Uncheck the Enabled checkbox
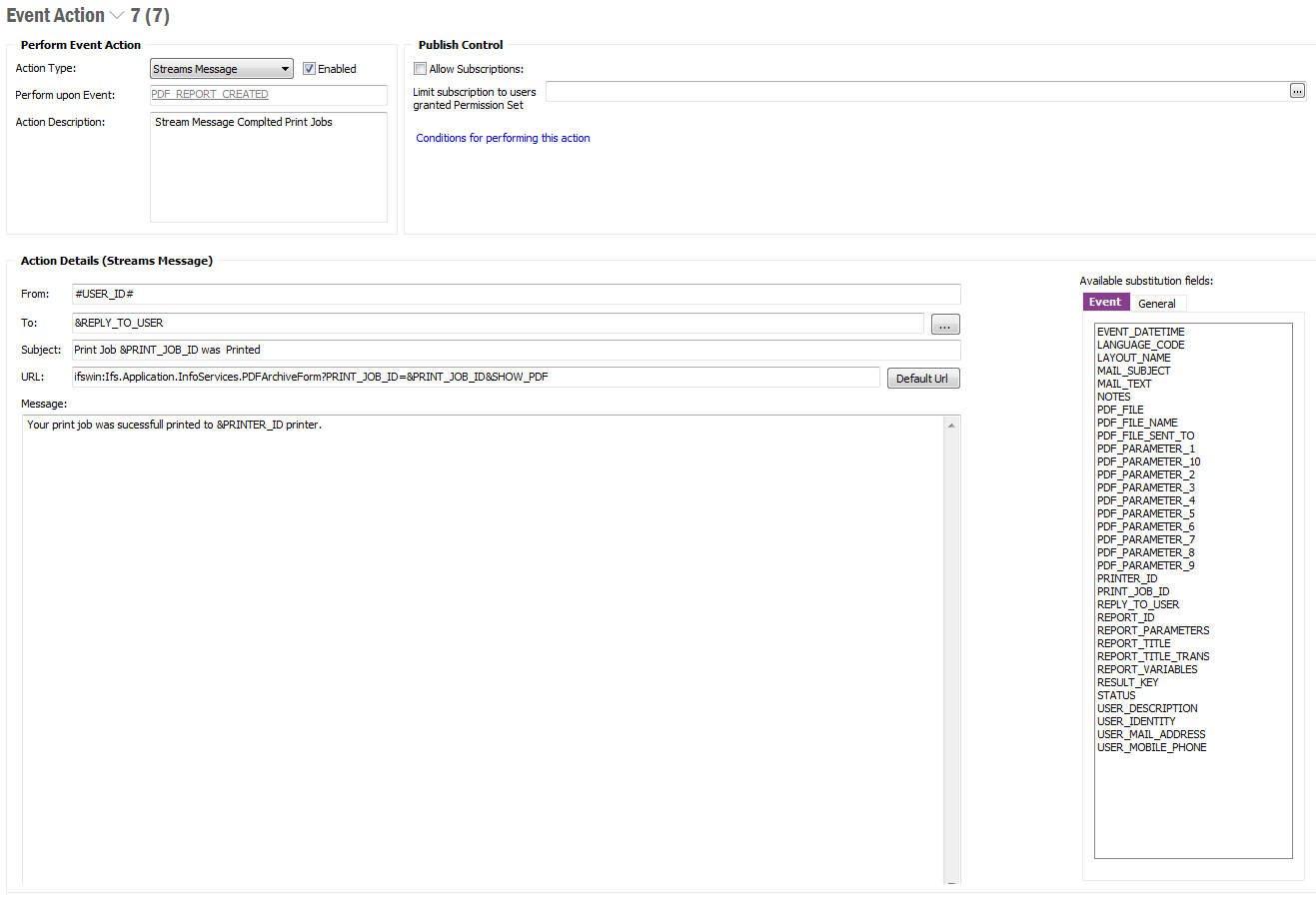This screenshot has width=1316, height=901. click(x=310, y=69)
